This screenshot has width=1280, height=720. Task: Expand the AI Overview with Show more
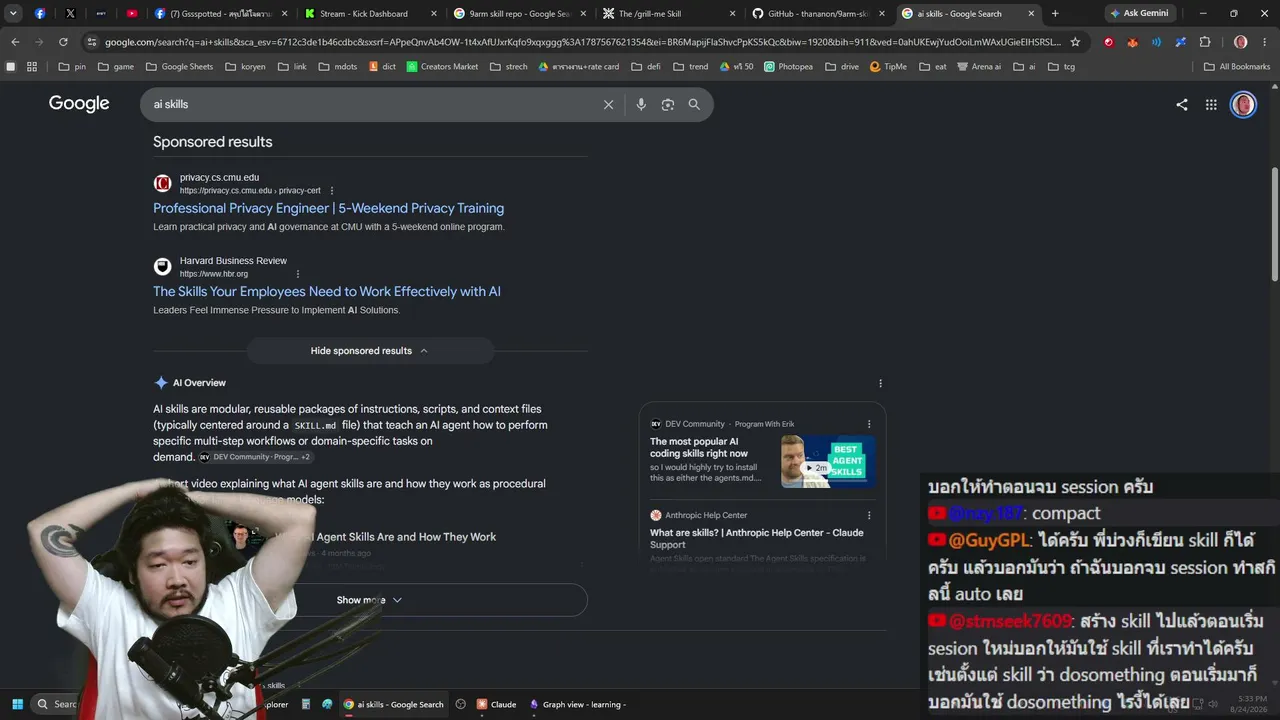[x=370, y=600]
